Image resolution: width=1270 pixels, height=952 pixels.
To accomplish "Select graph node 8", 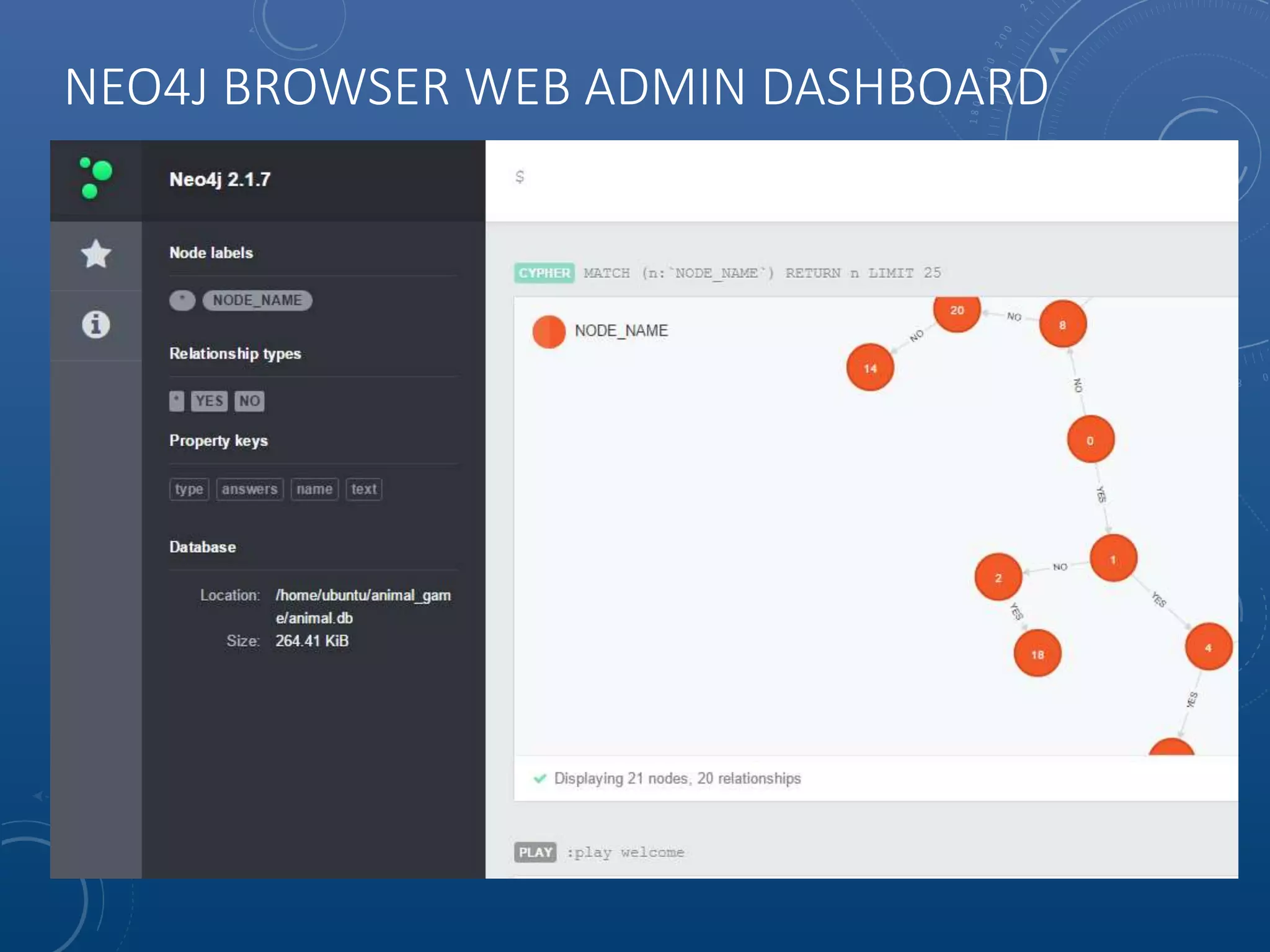I will [1063, 324].
